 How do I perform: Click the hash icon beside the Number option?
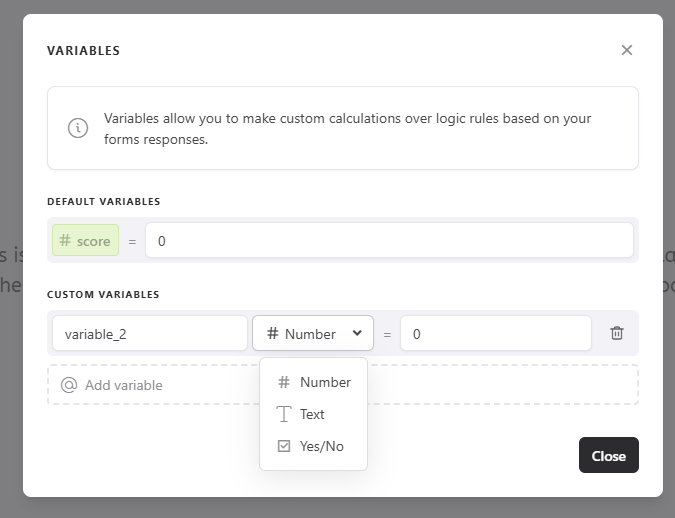[x=284, y=382]
